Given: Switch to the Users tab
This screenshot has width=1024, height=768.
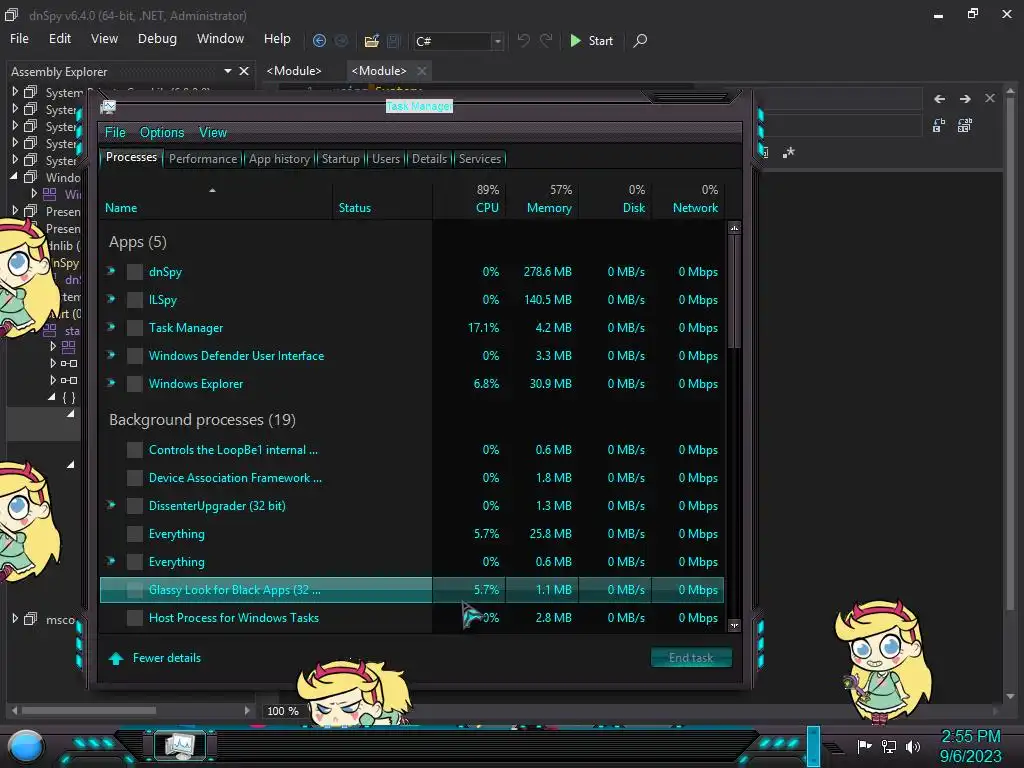Looking at the screenshot, I should tap(386, 159).
